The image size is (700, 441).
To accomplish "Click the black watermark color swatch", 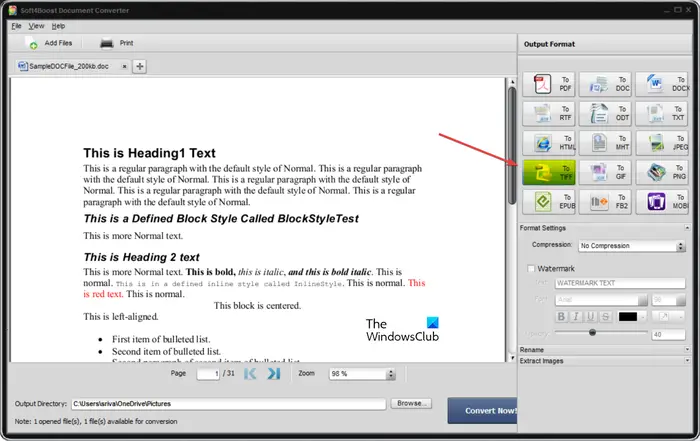I will 628,316.
